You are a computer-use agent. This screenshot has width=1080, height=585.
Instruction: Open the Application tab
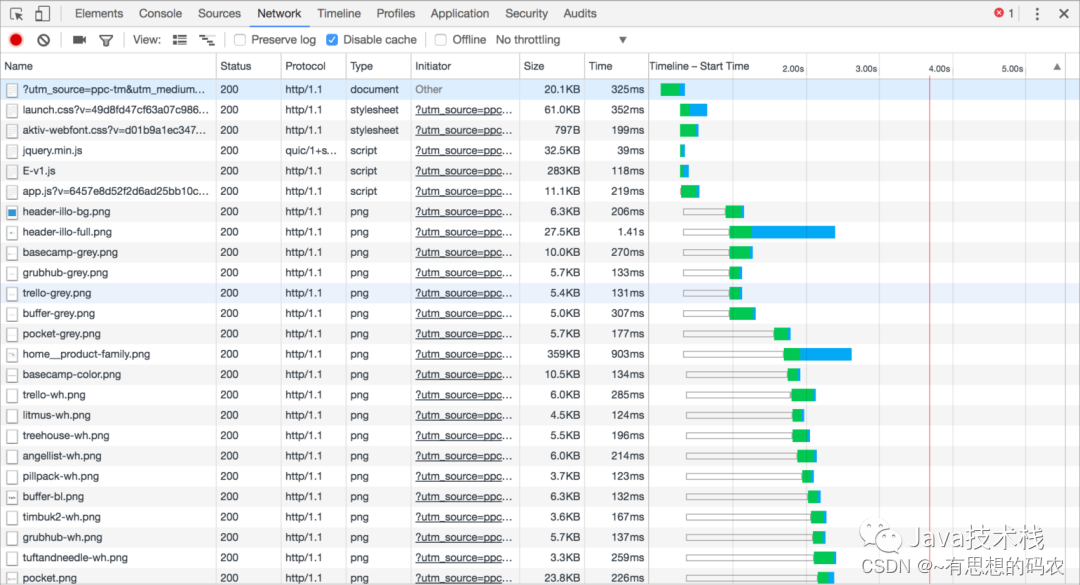tap(460, 14)
